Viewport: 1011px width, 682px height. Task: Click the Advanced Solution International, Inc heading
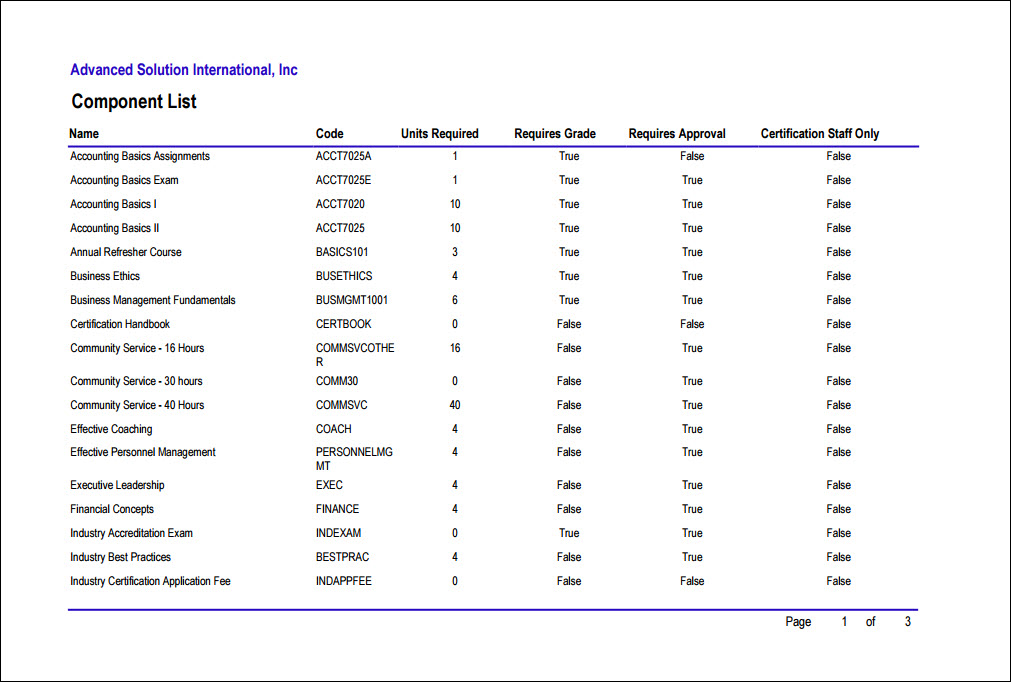click(x=184, y=70)
